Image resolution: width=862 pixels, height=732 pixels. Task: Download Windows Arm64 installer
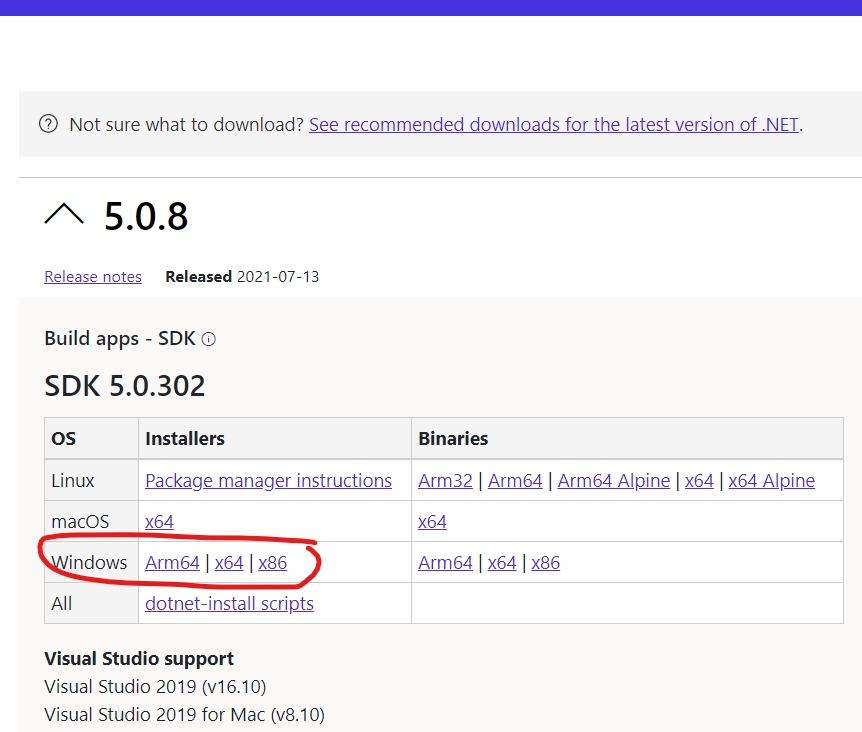click(172, 563)
